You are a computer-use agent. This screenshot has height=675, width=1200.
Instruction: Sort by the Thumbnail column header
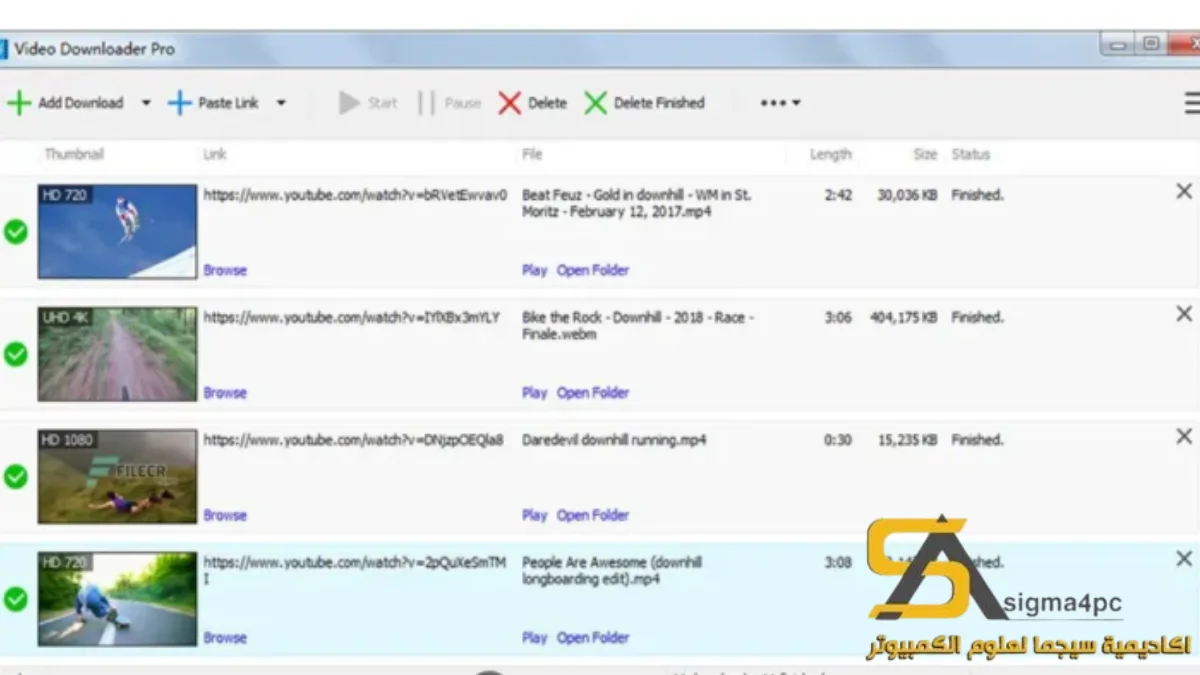74,154
